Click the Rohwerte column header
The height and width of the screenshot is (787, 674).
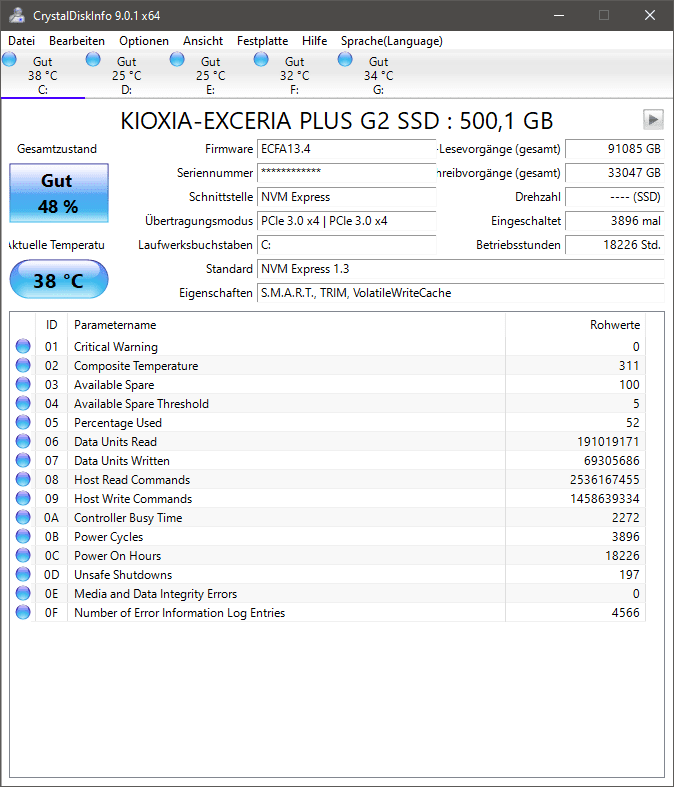tap(575, 325)
